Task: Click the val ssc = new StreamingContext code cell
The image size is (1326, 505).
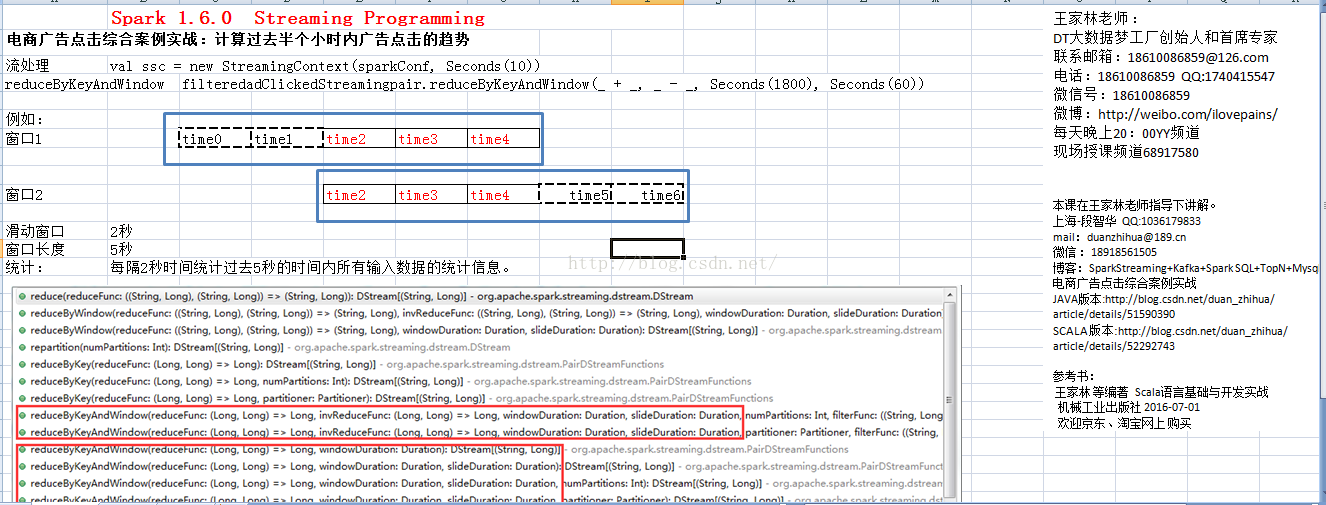Action: tap(325, 66)
